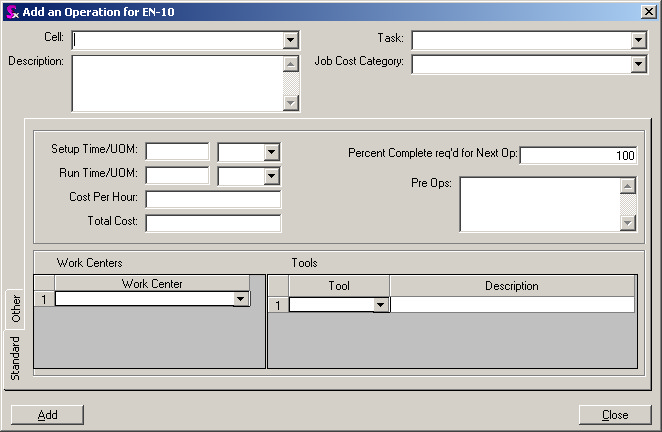
Task: Focus the Cost Per Hour field
Action: coord(213,199)
